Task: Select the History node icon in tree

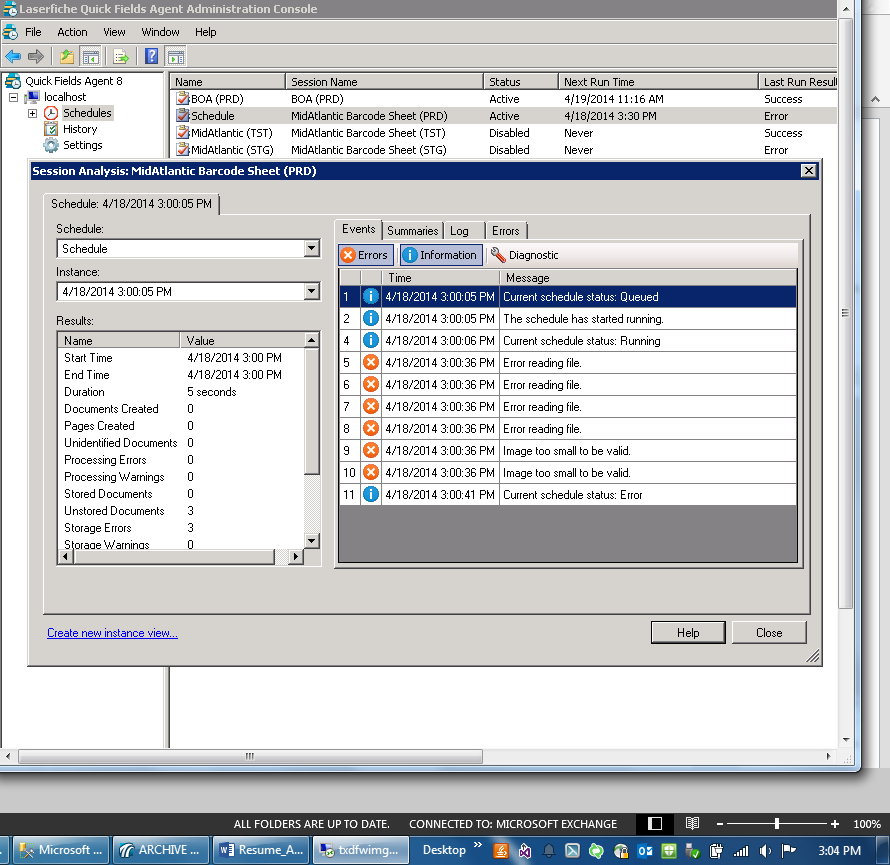Action: 51,129
